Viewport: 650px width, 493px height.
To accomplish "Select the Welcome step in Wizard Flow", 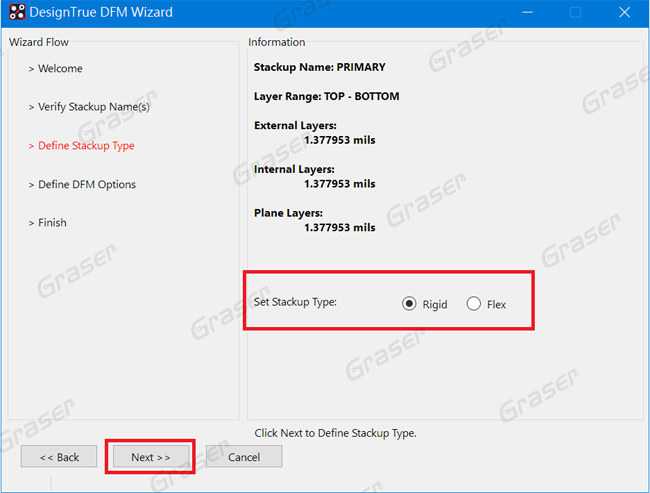I will pos(60,68).
